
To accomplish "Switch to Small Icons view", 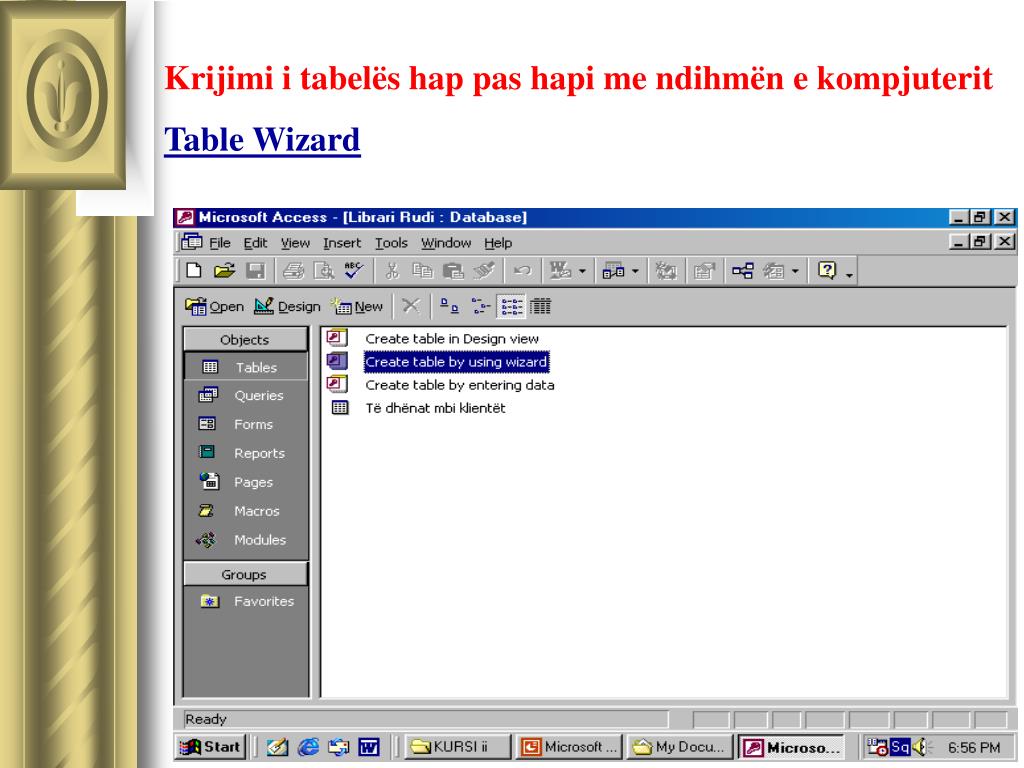I will pyautogui.click(x=481, y=306).
